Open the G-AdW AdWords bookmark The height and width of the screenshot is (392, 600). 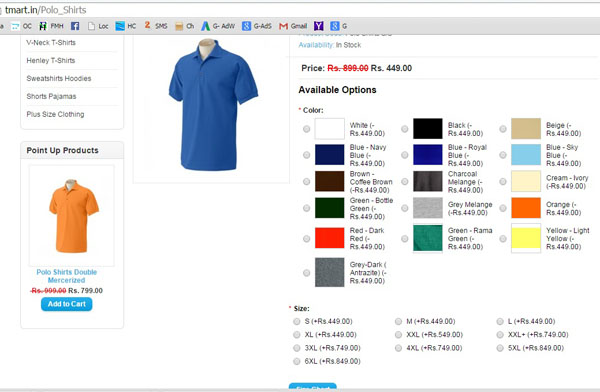218,26
